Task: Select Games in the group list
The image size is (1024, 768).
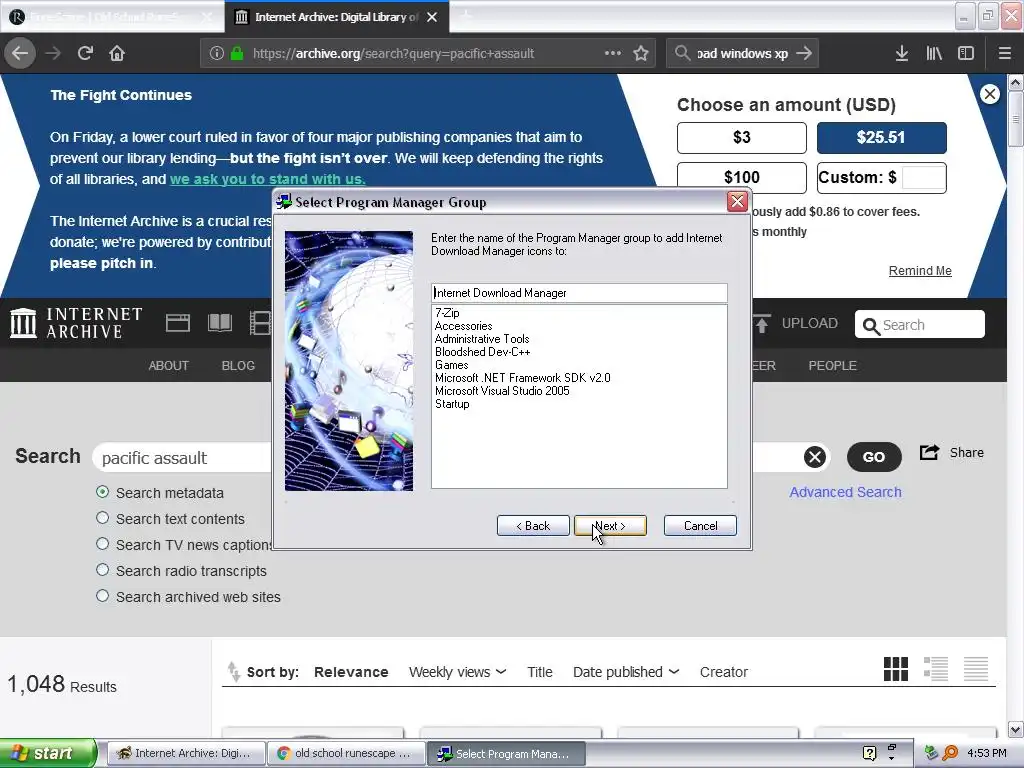Action: point(452,365)
